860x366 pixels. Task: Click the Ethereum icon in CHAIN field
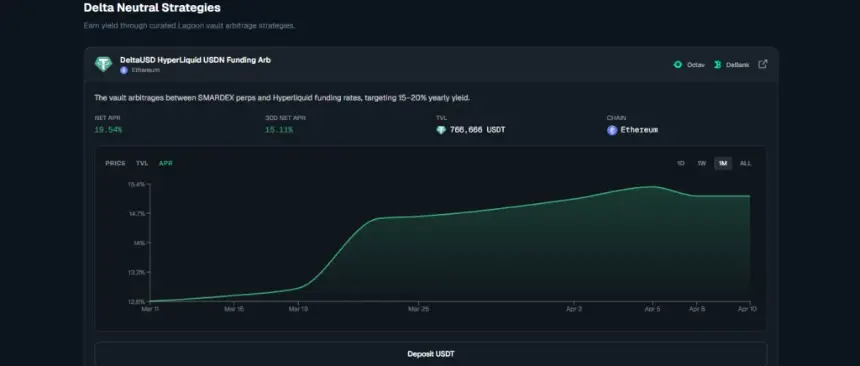[x=612, y=130]
